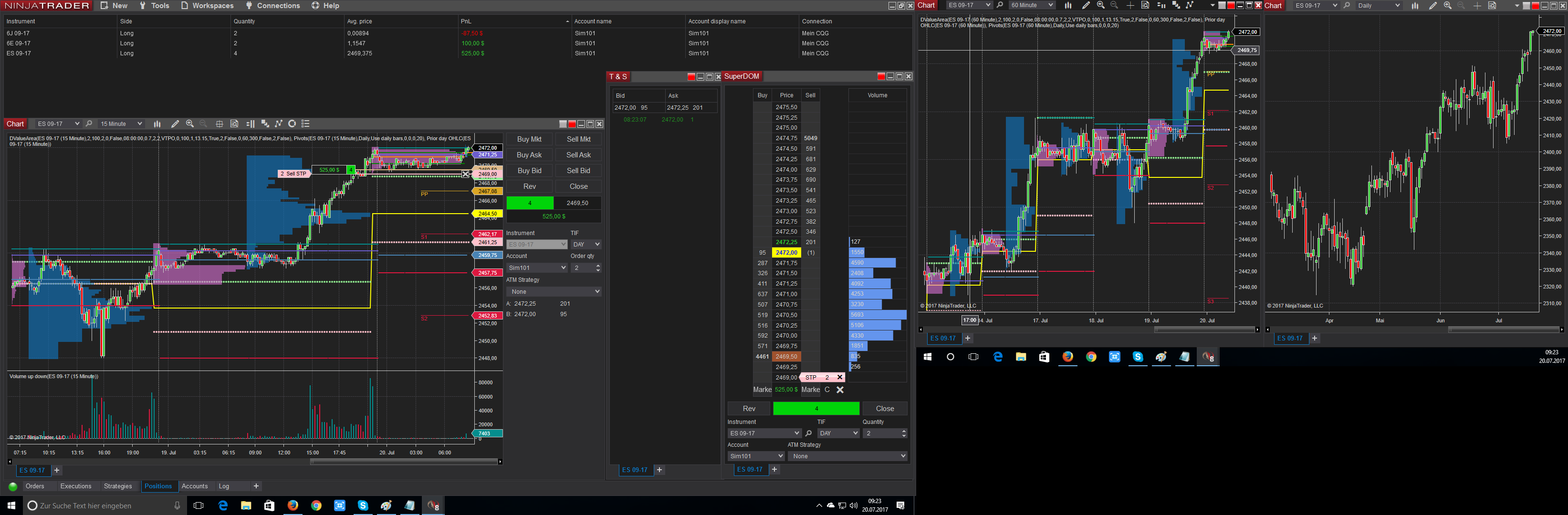This screenshot has height=515, width=1568.
Task: Sort positions by PnL column header
Action: (x=514, y=21)
